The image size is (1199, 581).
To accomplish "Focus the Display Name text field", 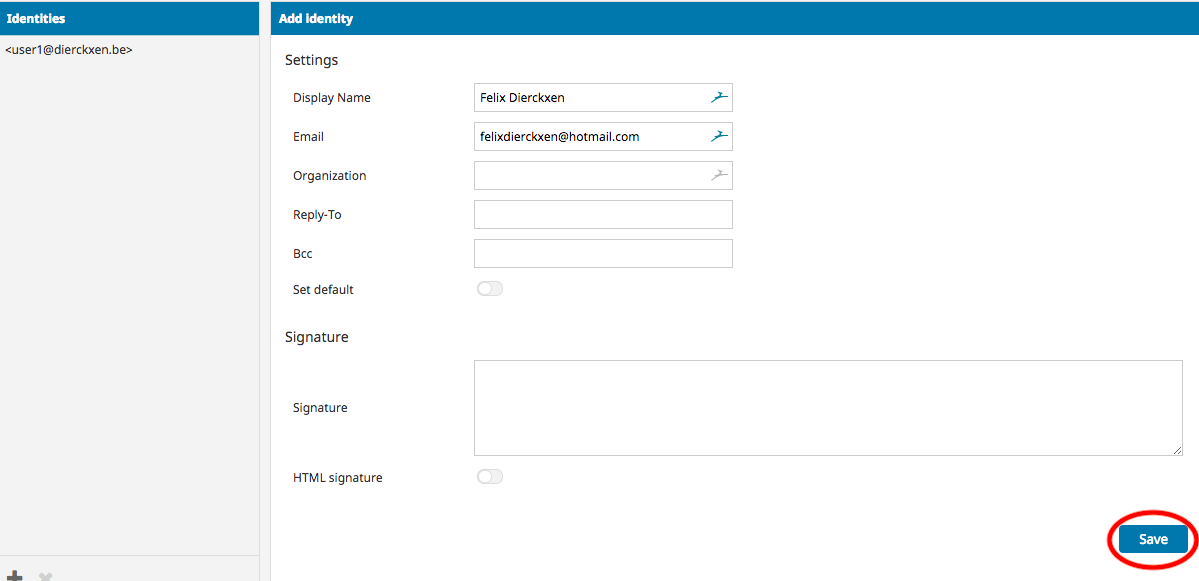I will click(590, 98).
